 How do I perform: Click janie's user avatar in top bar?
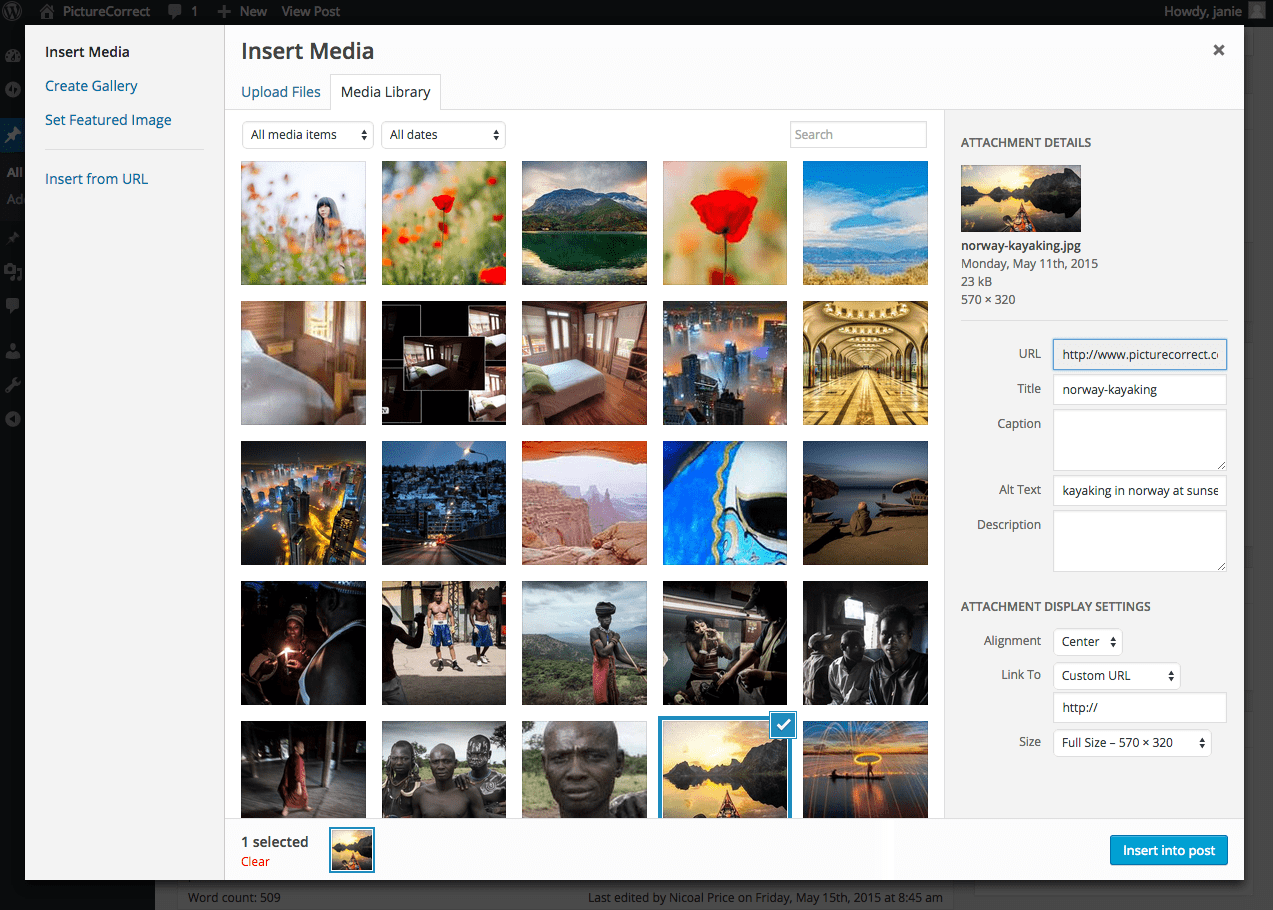point(1256,11)
